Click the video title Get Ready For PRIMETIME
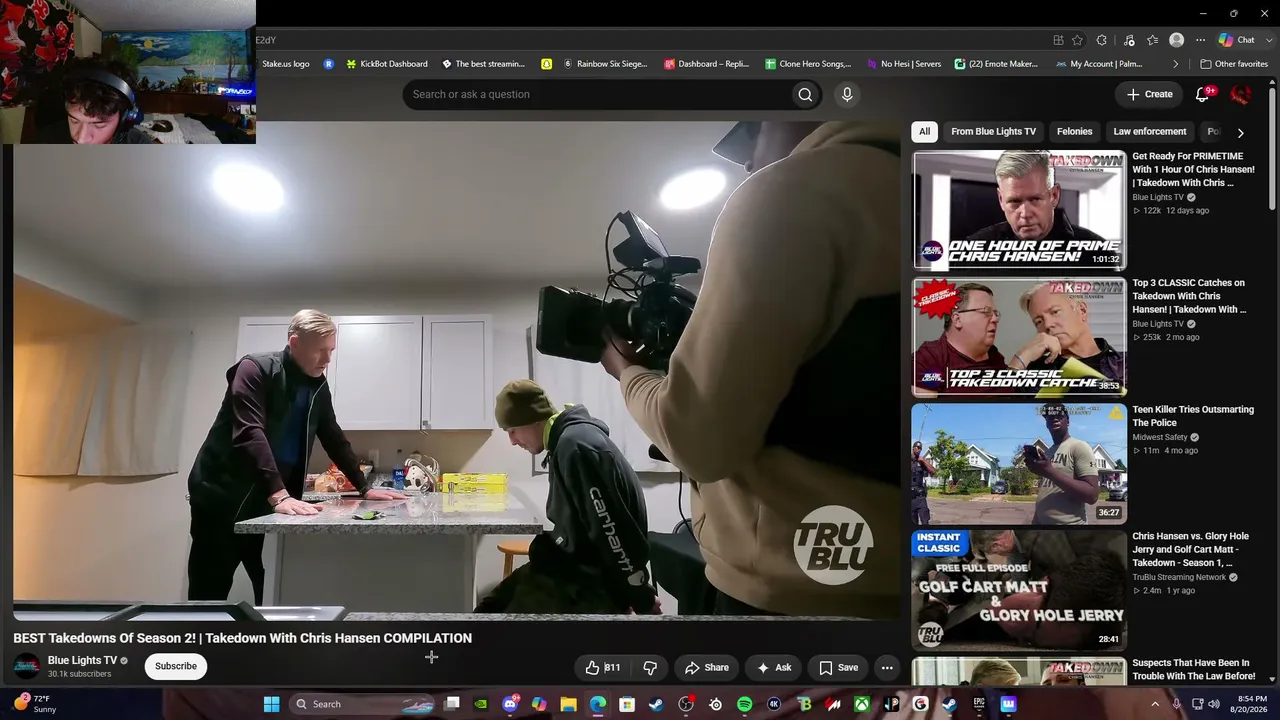The width and height of the screenshot is (1280, 720). click(x=1193, y=170)
